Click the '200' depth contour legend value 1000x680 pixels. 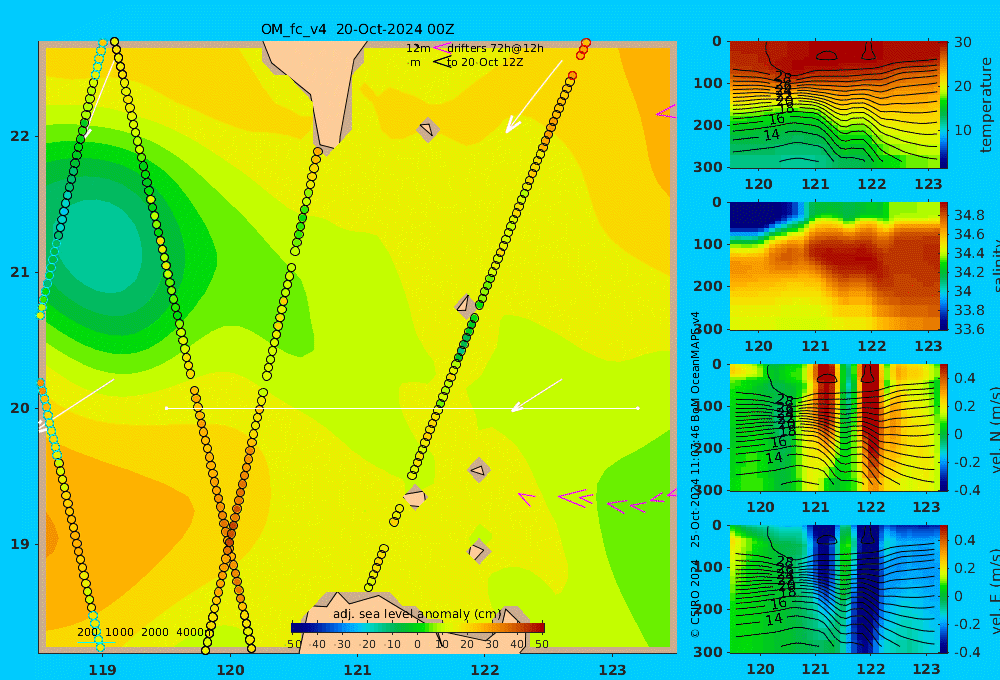87,632
